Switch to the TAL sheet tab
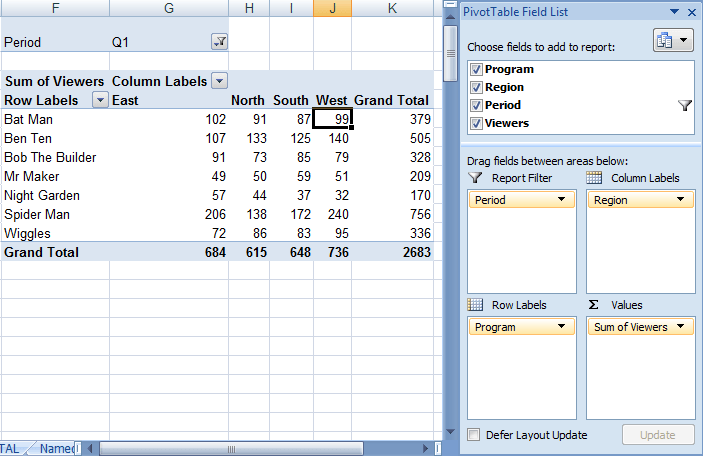This screenshot has height=456, width=703. pyautogui.click(x=10, y=448)
